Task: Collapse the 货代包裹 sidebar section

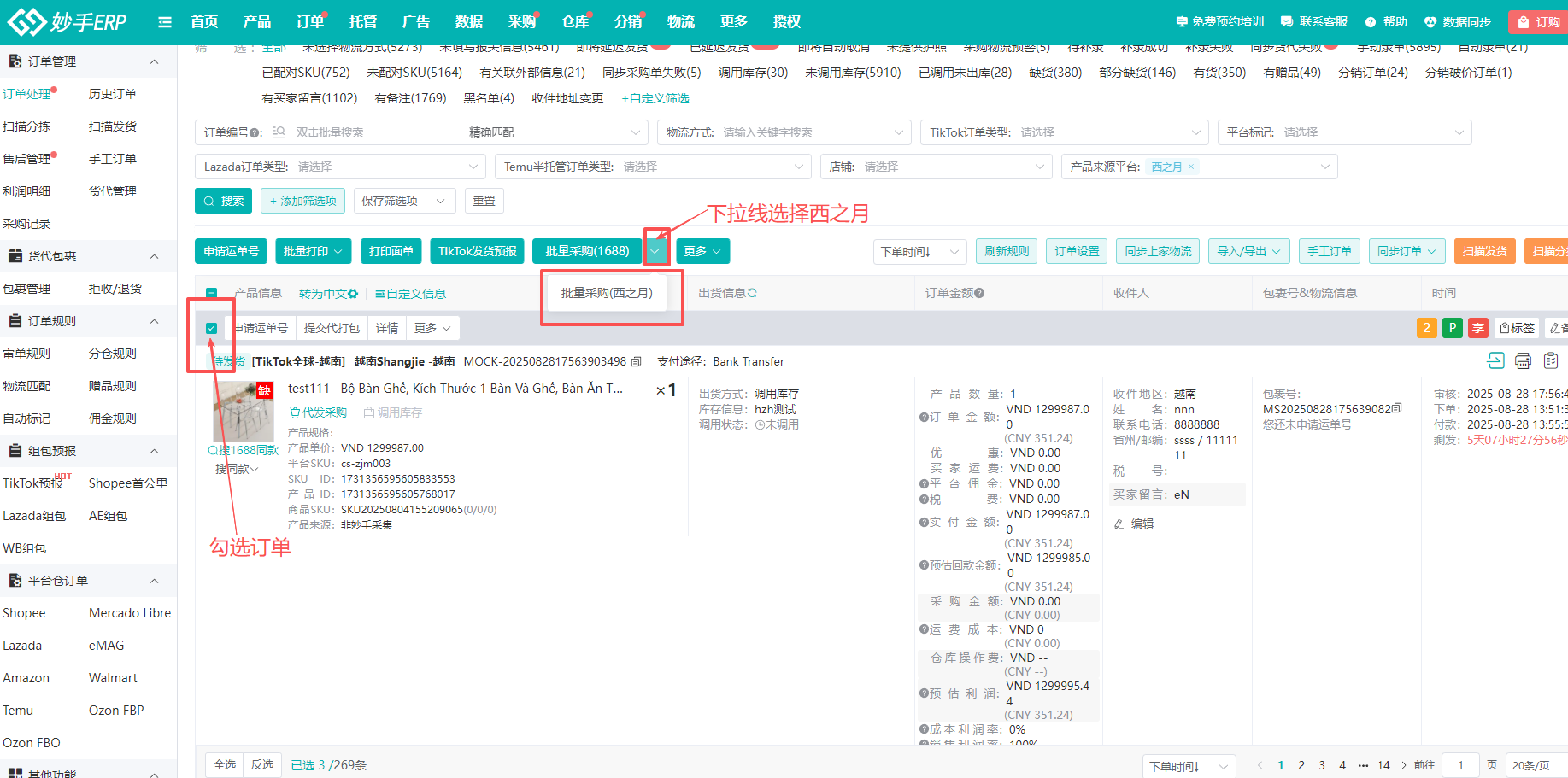Action: 154,256
